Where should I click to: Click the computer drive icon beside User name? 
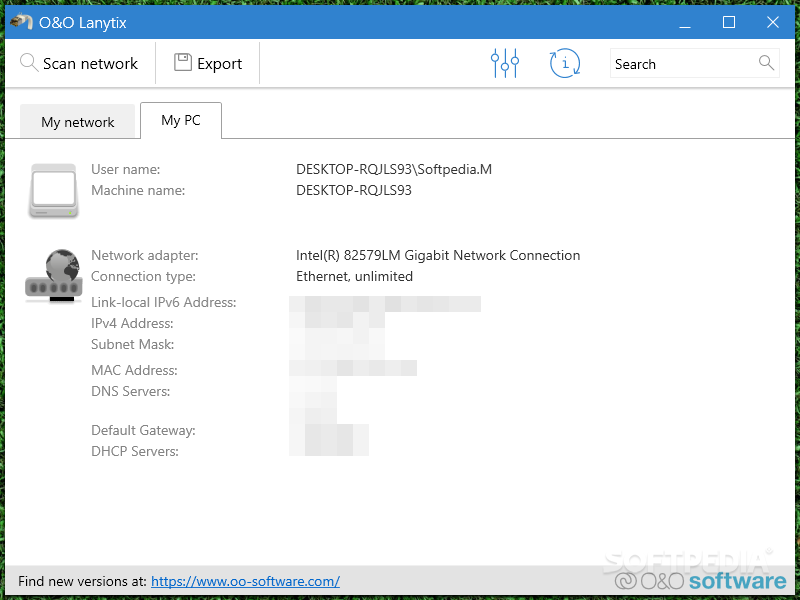[x=54, y=190]
